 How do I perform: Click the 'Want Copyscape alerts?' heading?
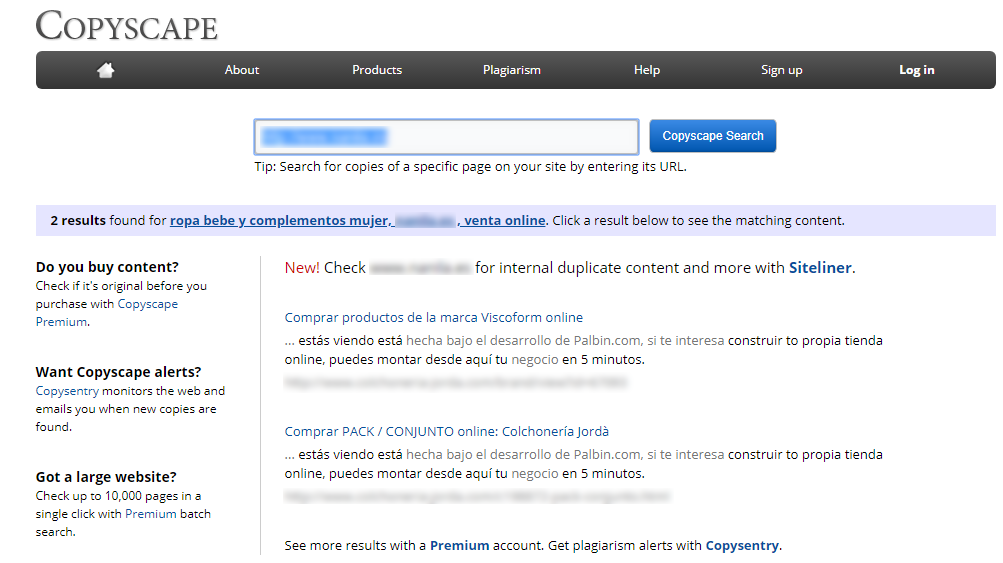tap(118, 372)
